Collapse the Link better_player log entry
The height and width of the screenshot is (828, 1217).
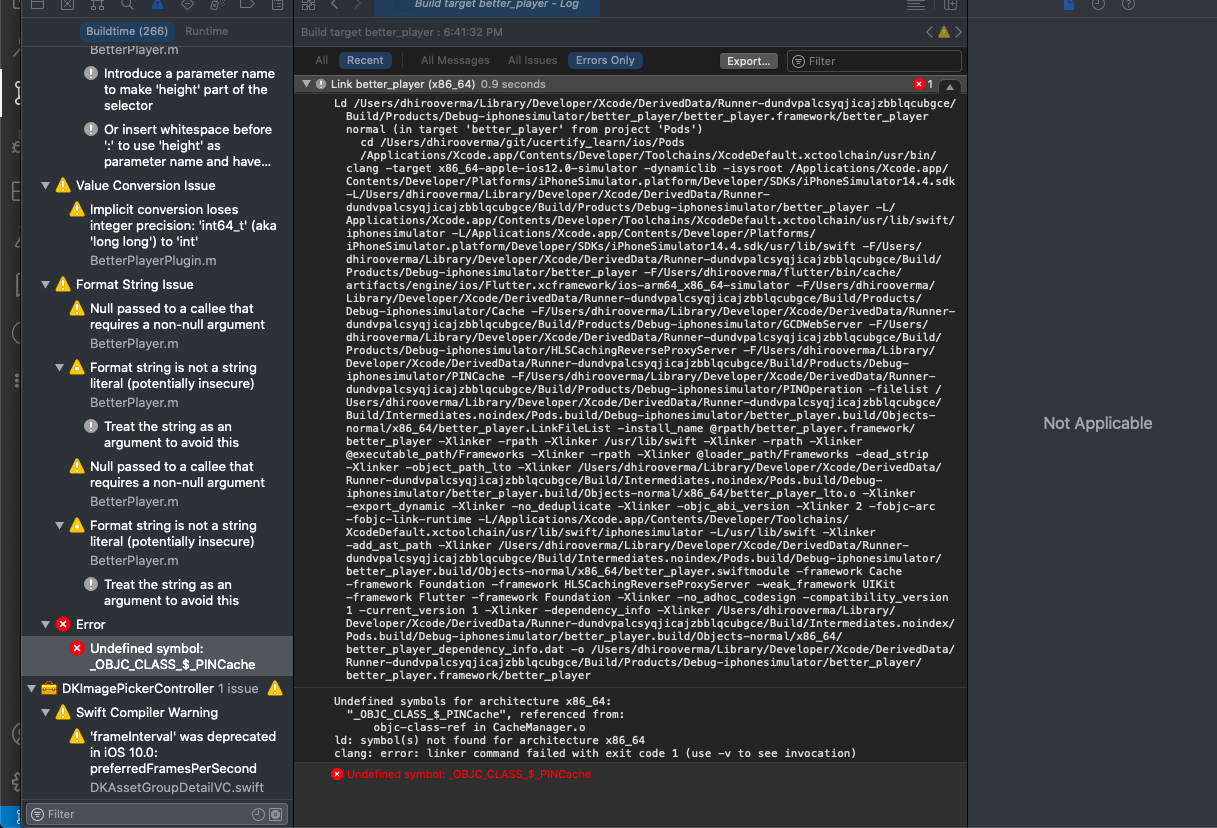coord(306,84)
